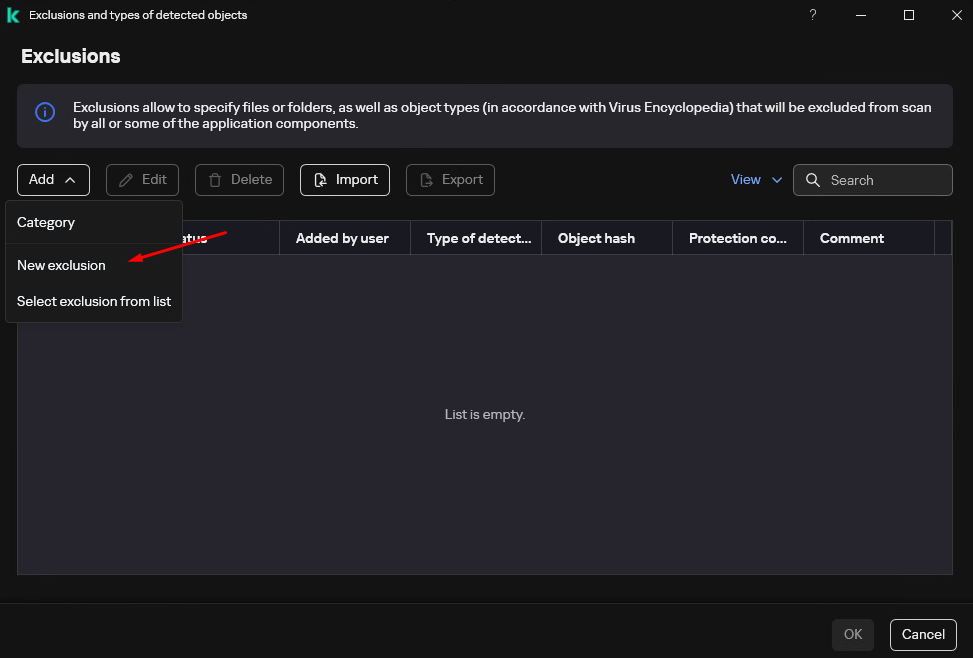
Task: Pick Select exclusion from list option
Action: pos(94,301)
